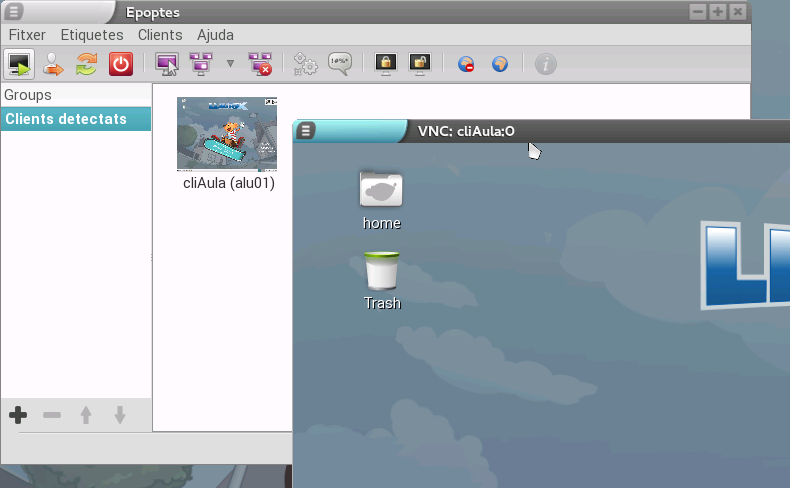
Task: Click the send message speech bubble icon
Action: (x=340, y=64)
